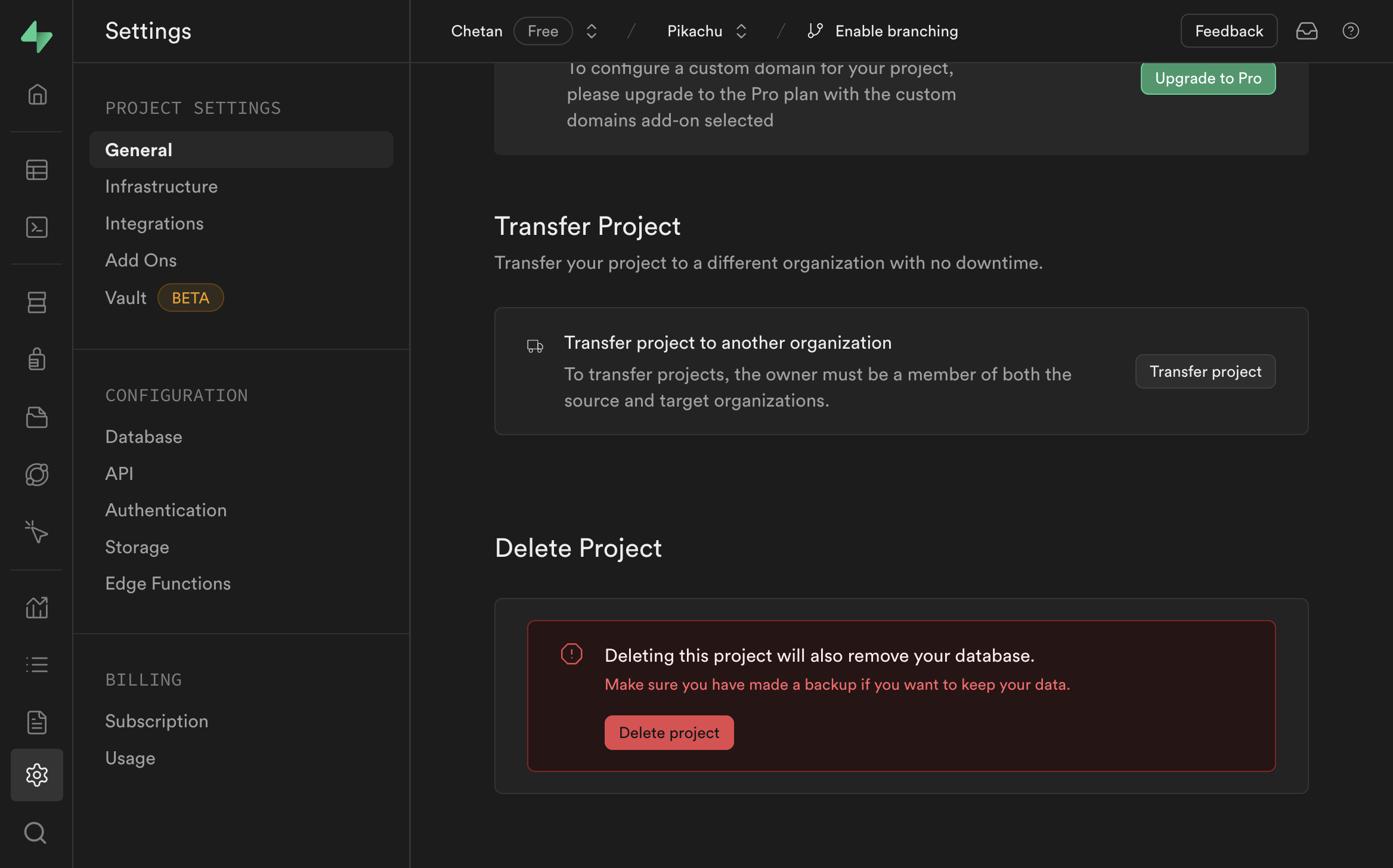This screenshot has height=868, width=1393.
Task: Open the help question mark icon
Action: [x=1351, y=31]
